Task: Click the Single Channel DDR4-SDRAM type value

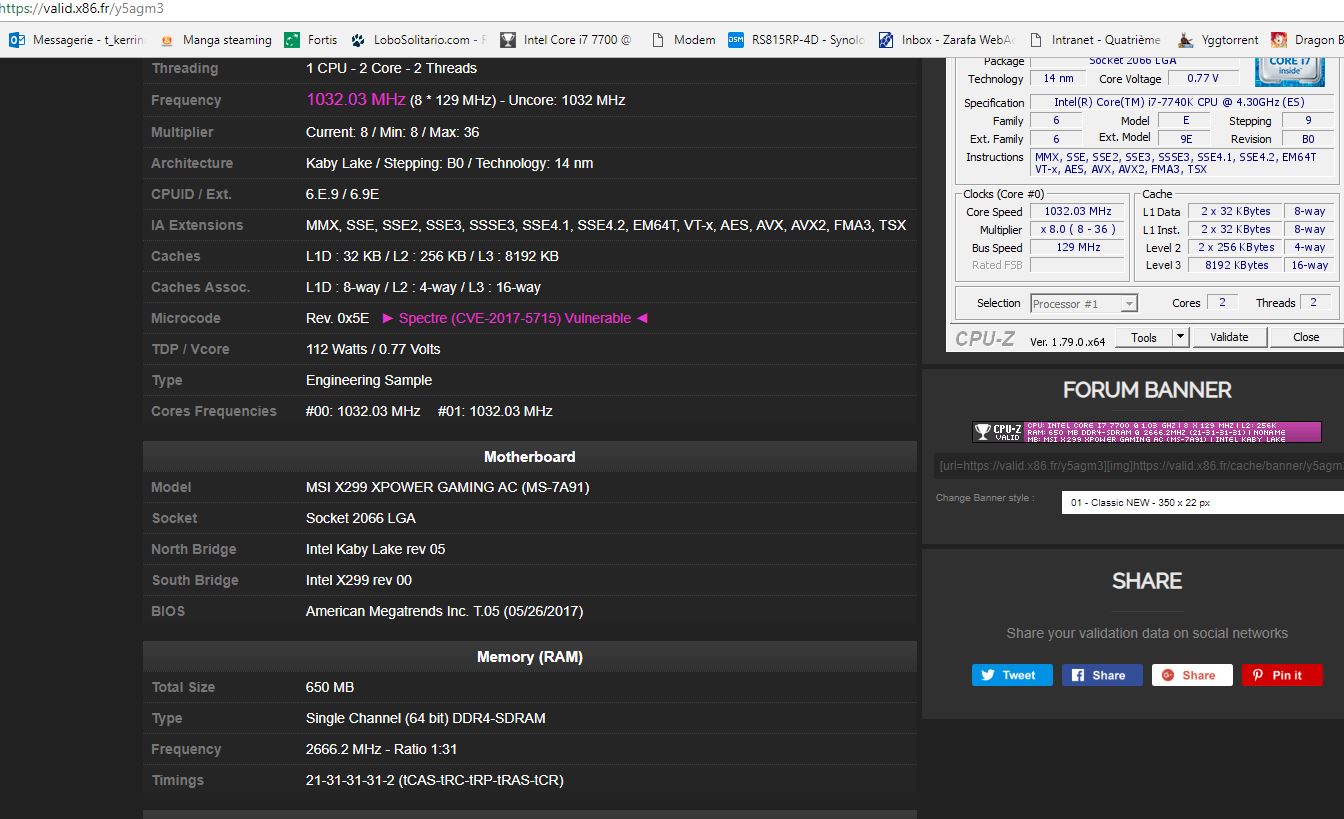Action: [x=426, y=718]
